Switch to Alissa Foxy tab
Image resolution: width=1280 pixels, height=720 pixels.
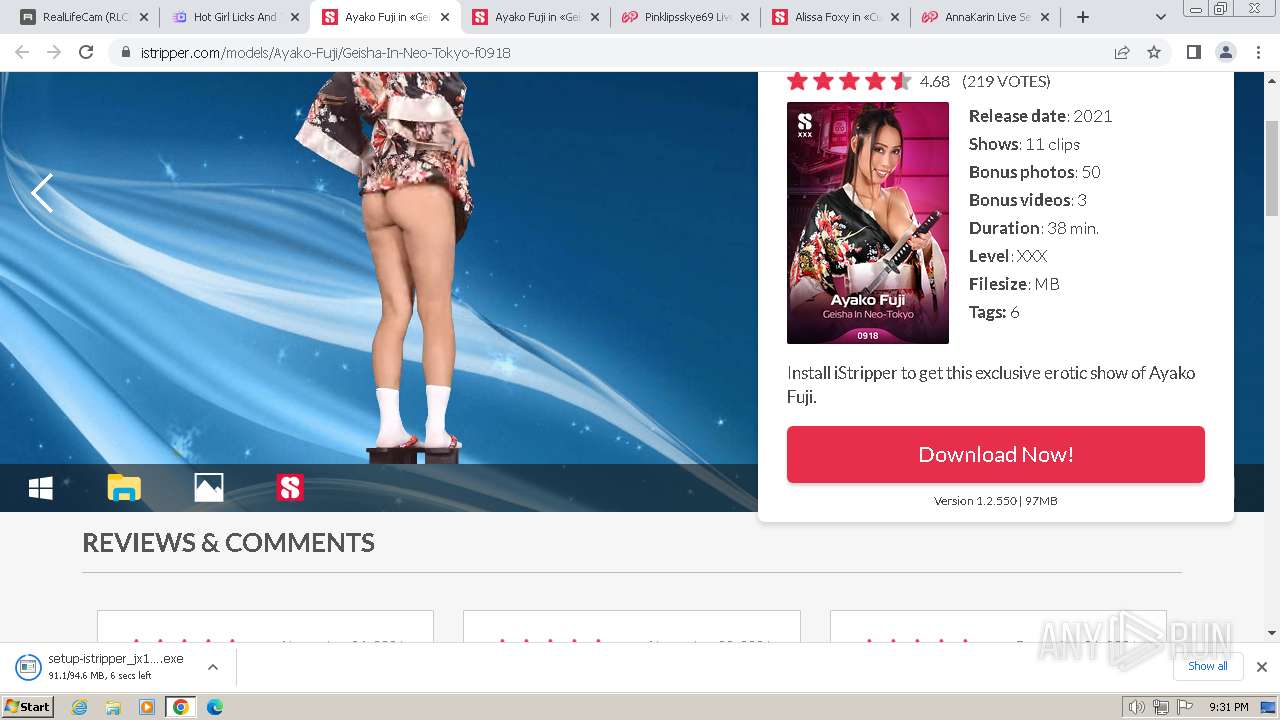(836, 17)
